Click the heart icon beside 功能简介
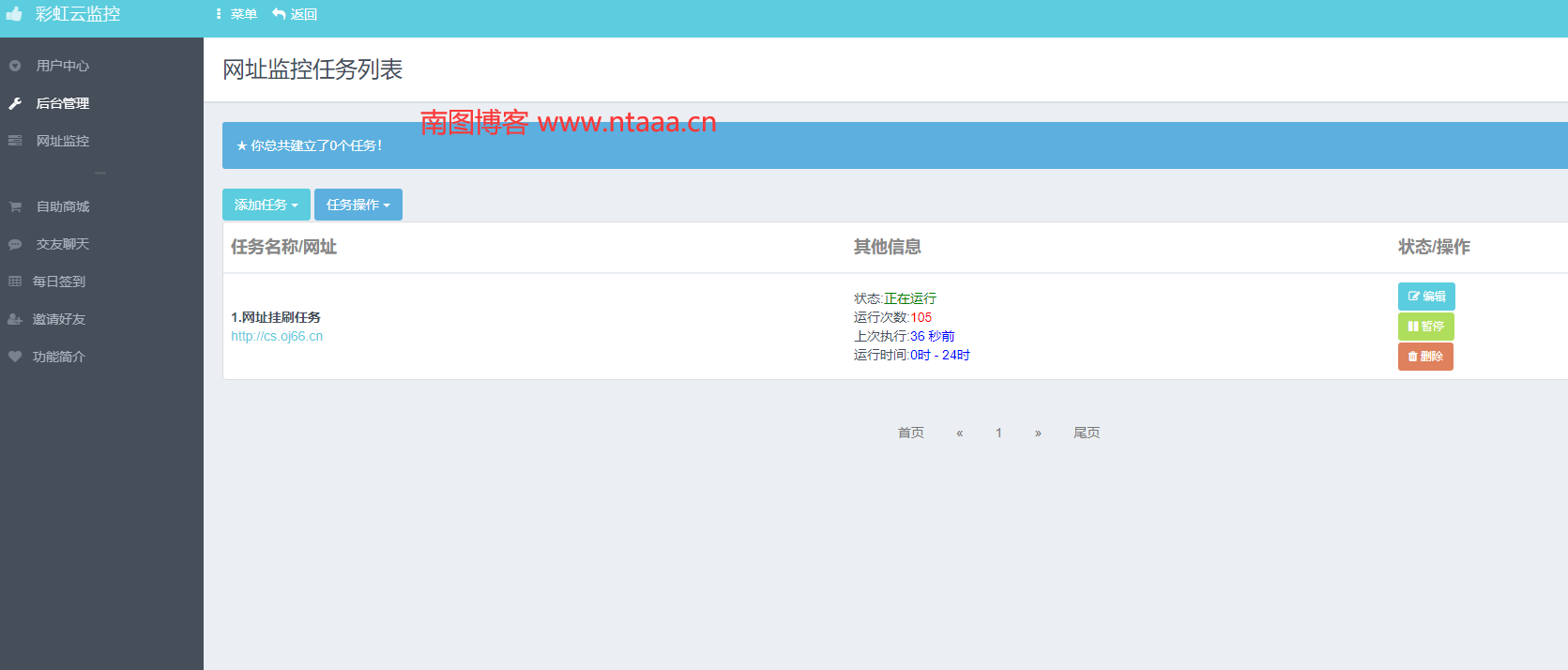The height and width of the screenshot is (670, 1568). (15, 357)
